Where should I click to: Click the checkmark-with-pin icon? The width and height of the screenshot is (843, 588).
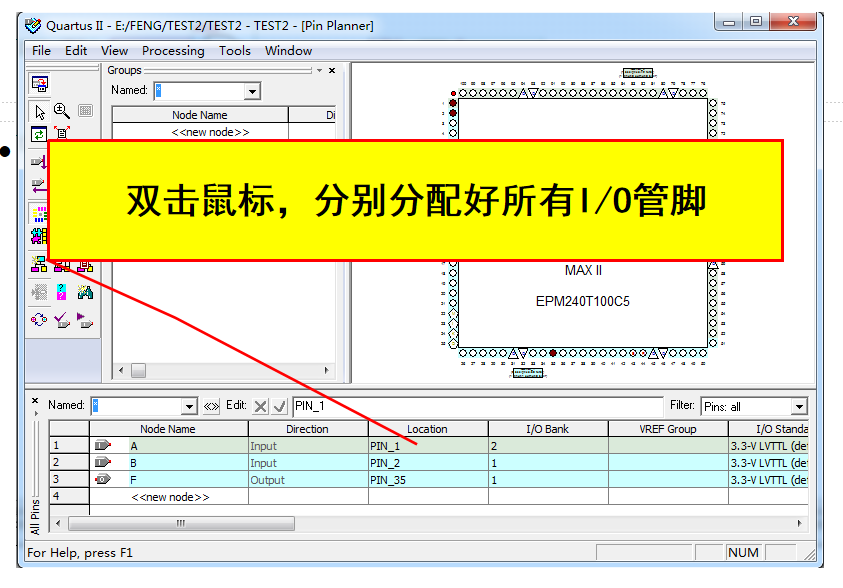click(62, 320)
